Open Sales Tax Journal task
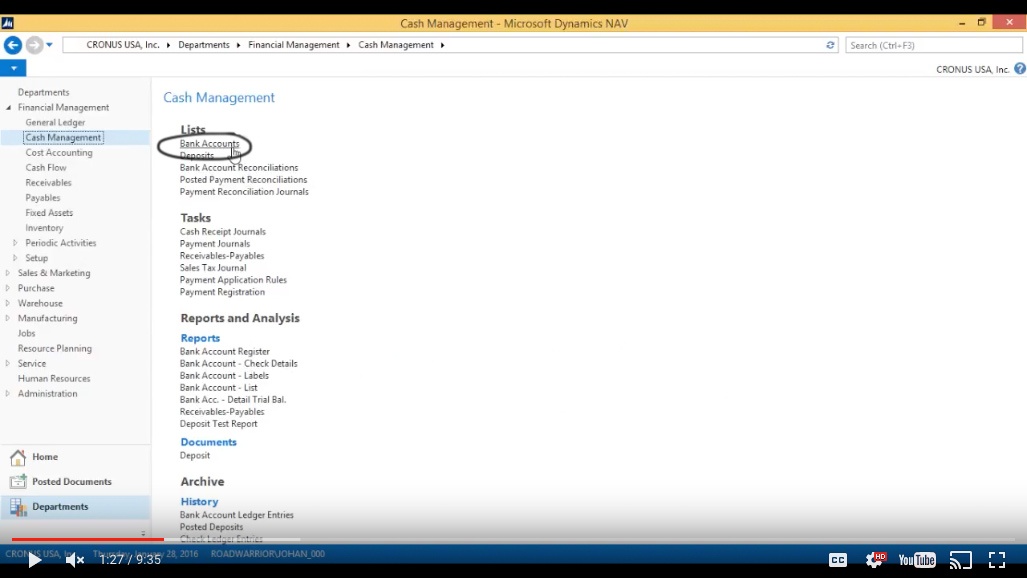Image resolution: width=1027 pixels, height=578 pixels. point(213,268)
